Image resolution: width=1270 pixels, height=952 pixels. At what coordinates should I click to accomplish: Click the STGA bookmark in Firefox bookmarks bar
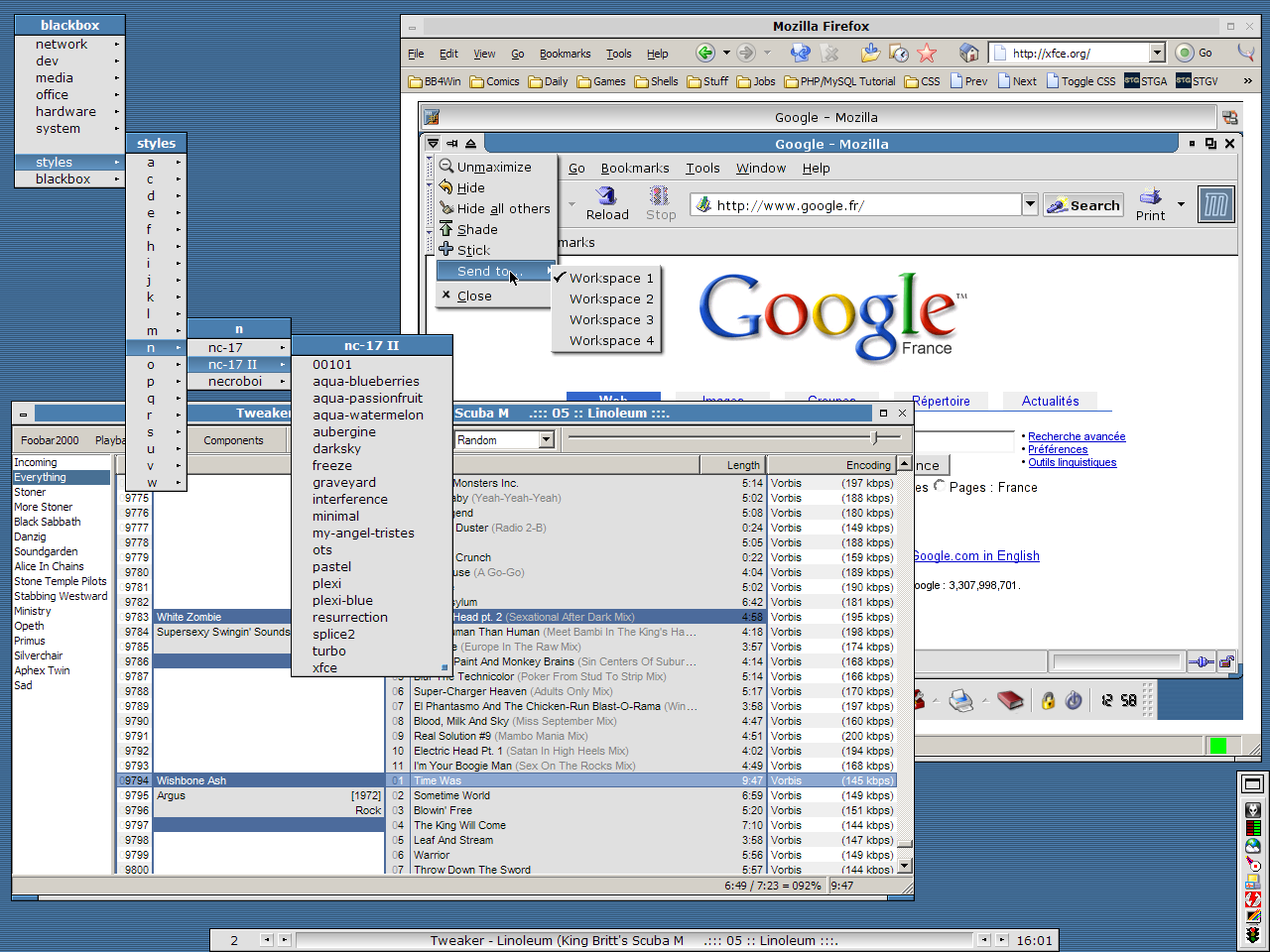pyautogui.click(x=1146, y=81)
